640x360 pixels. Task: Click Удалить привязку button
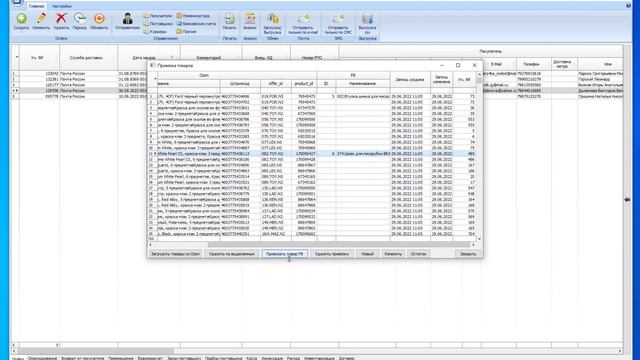332,254
